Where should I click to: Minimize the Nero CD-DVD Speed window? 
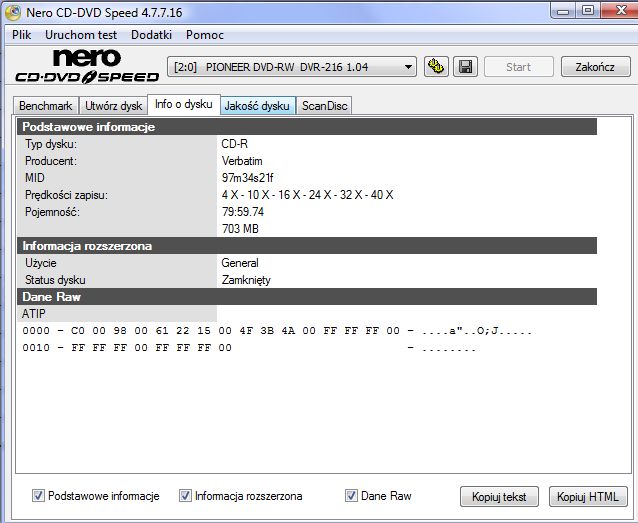[x=563, y=11]
